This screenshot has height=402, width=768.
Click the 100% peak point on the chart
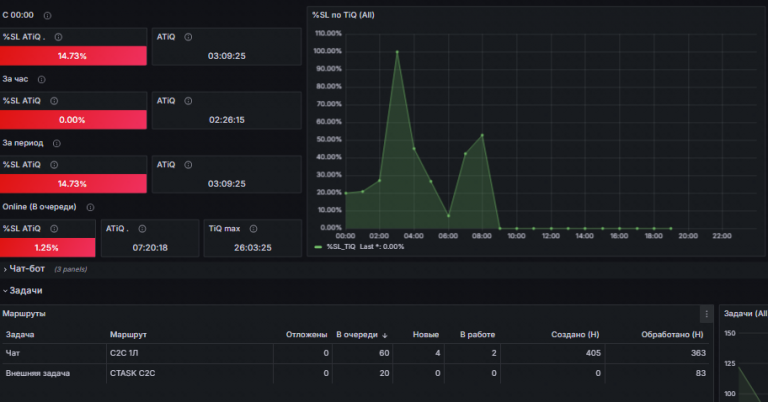(397, 51)
